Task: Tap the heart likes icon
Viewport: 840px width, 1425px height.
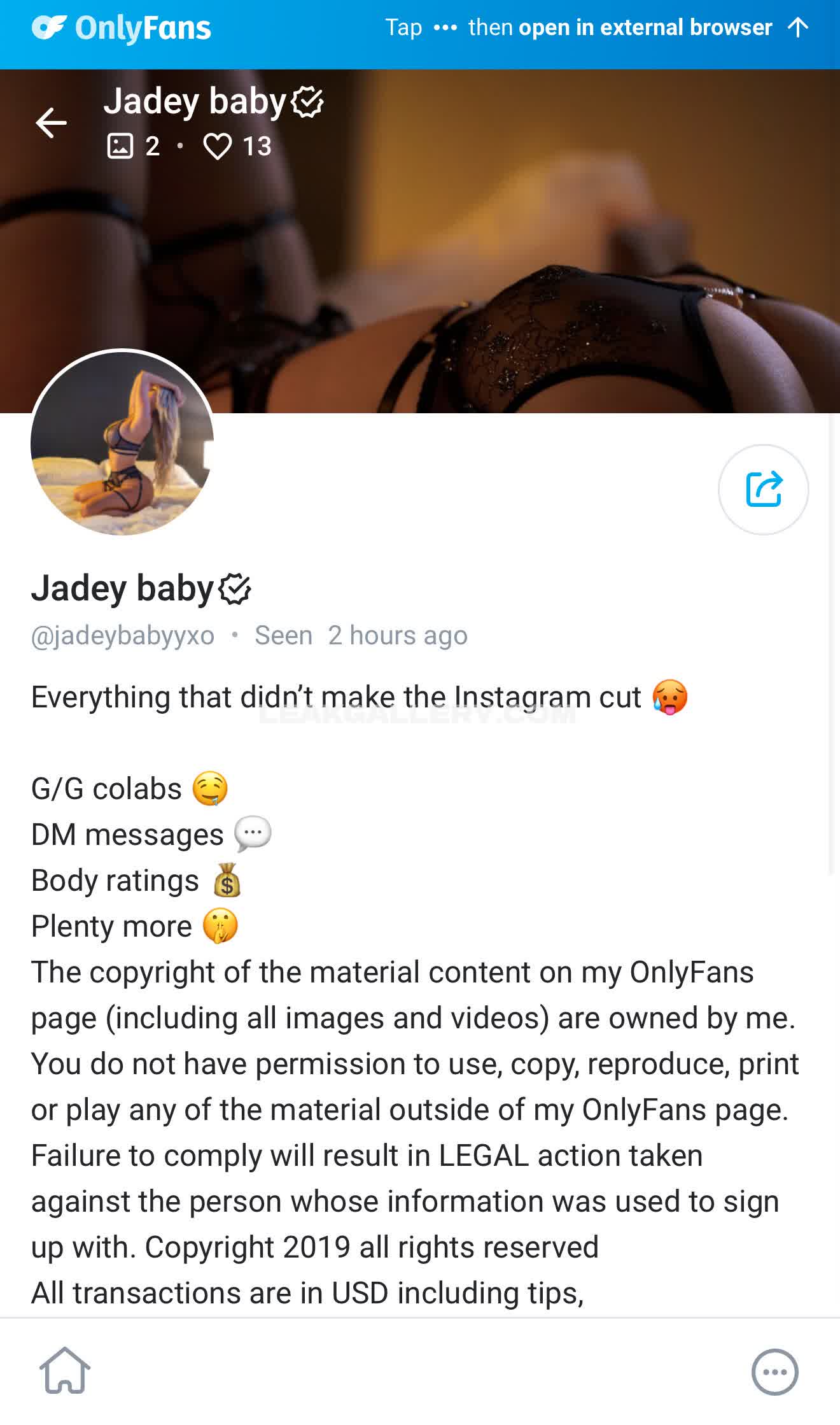Action: [218, 146]
